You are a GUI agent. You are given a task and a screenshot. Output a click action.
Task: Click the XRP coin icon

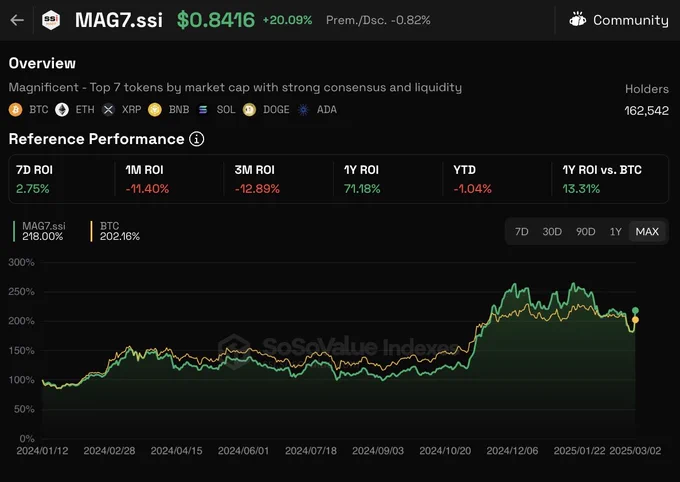(x=108, y=109)
